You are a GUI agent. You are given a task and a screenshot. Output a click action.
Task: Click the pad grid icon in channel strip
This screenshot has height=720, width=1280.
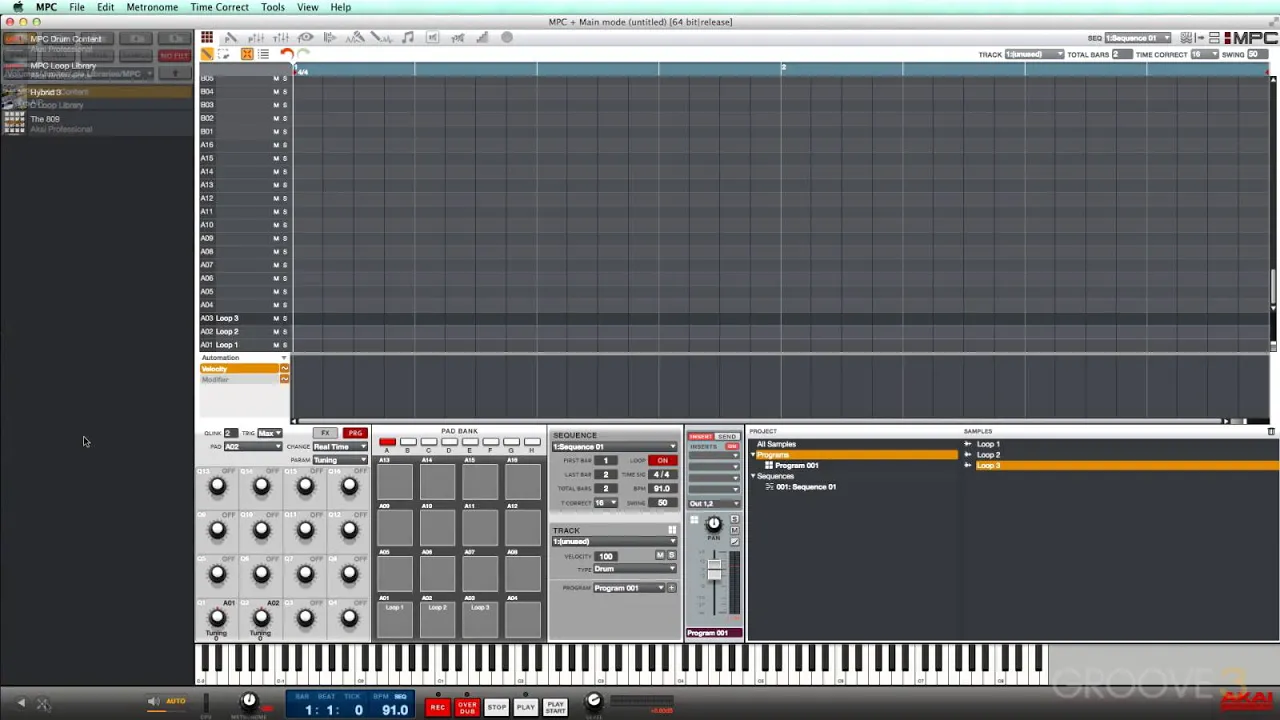[694, 520]
